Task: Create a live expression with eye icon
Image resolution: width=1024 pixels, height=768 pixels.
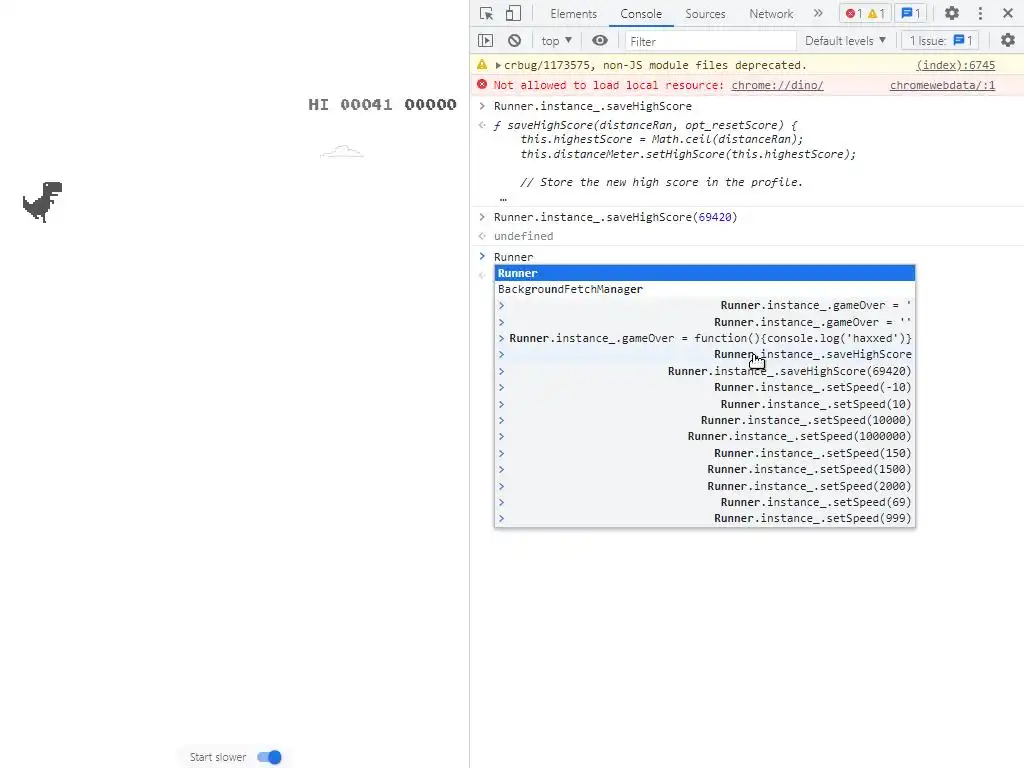Action: point(600,40)
